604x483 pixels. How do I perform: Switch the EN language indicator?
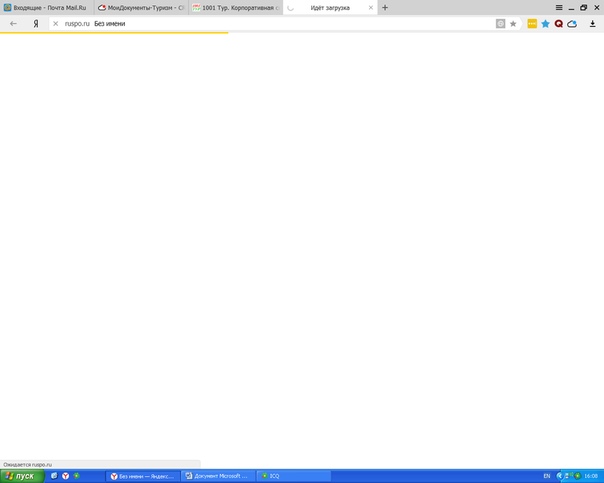click(x=547, y=476)
